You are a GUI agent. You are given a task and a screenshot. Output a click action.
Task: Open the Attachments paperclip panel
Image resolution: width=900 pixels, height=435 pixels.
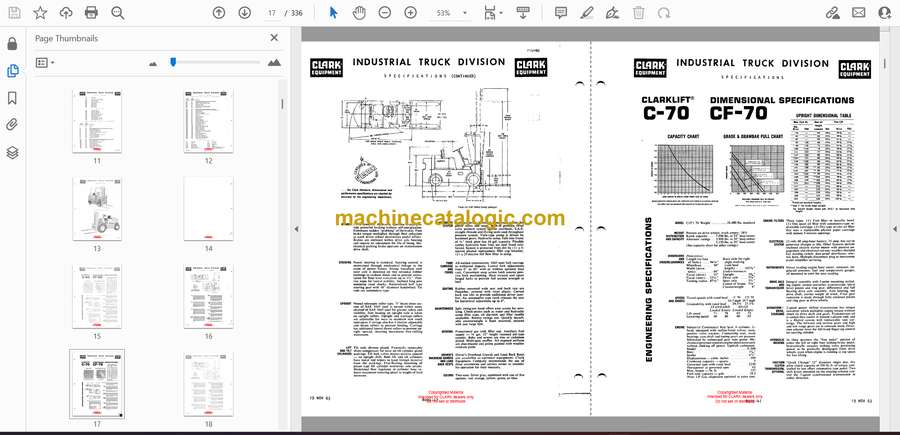(12, 125)
